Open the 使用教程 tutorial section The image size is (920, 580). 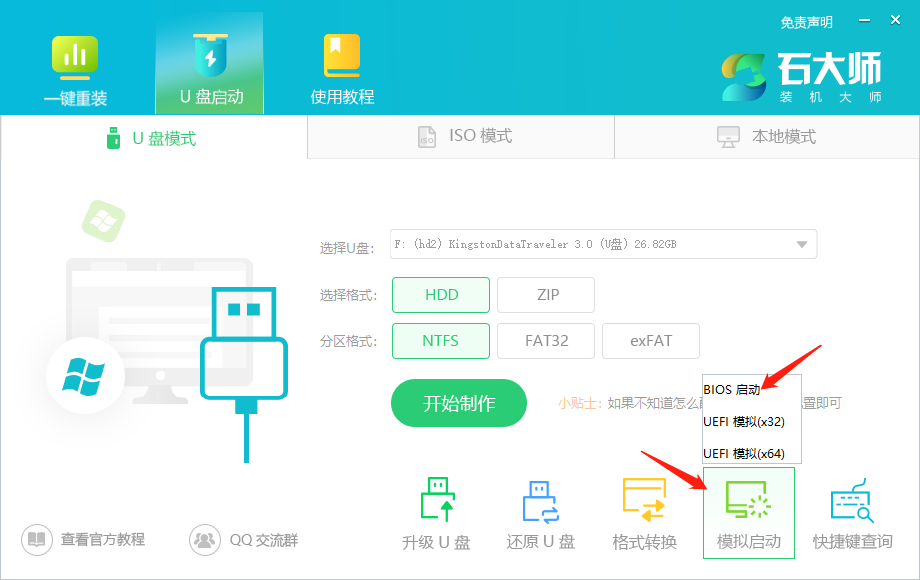tap(342, 63)
